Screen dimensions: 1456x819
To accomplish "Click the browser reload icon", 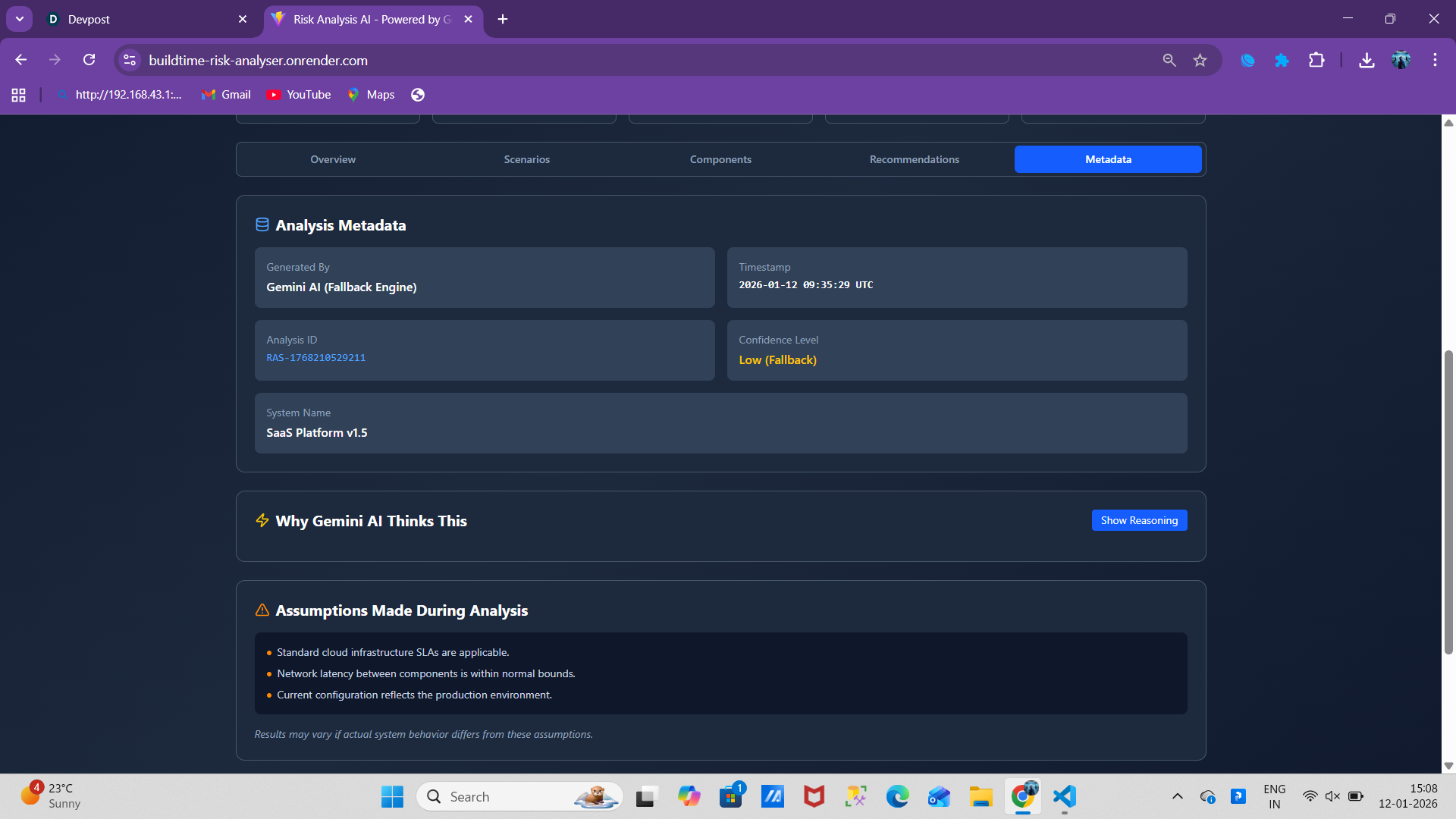I will tap(89, 60).
